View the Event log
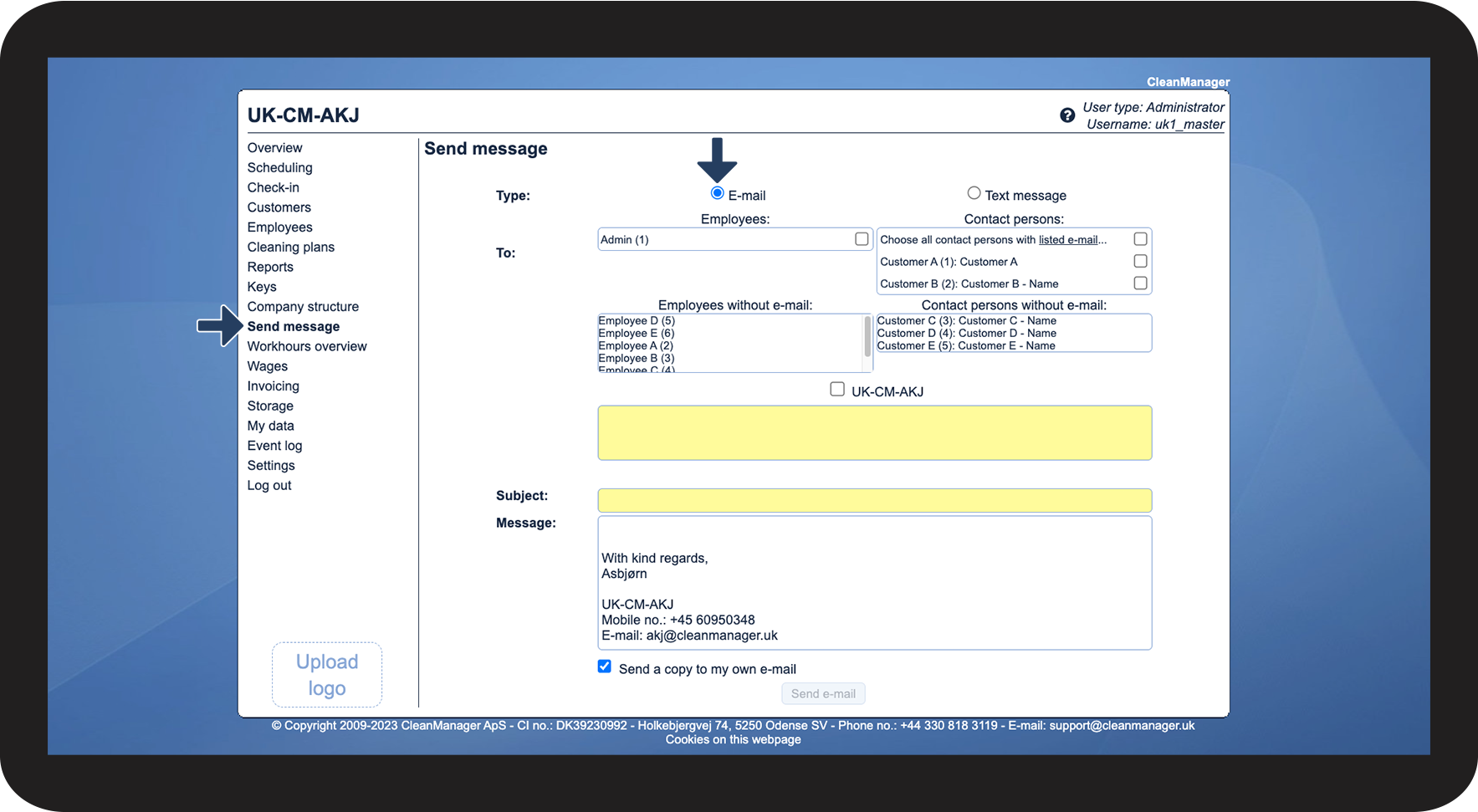Image resolution: width=1478 pixels, height=812 pixels. click(274, 447)
